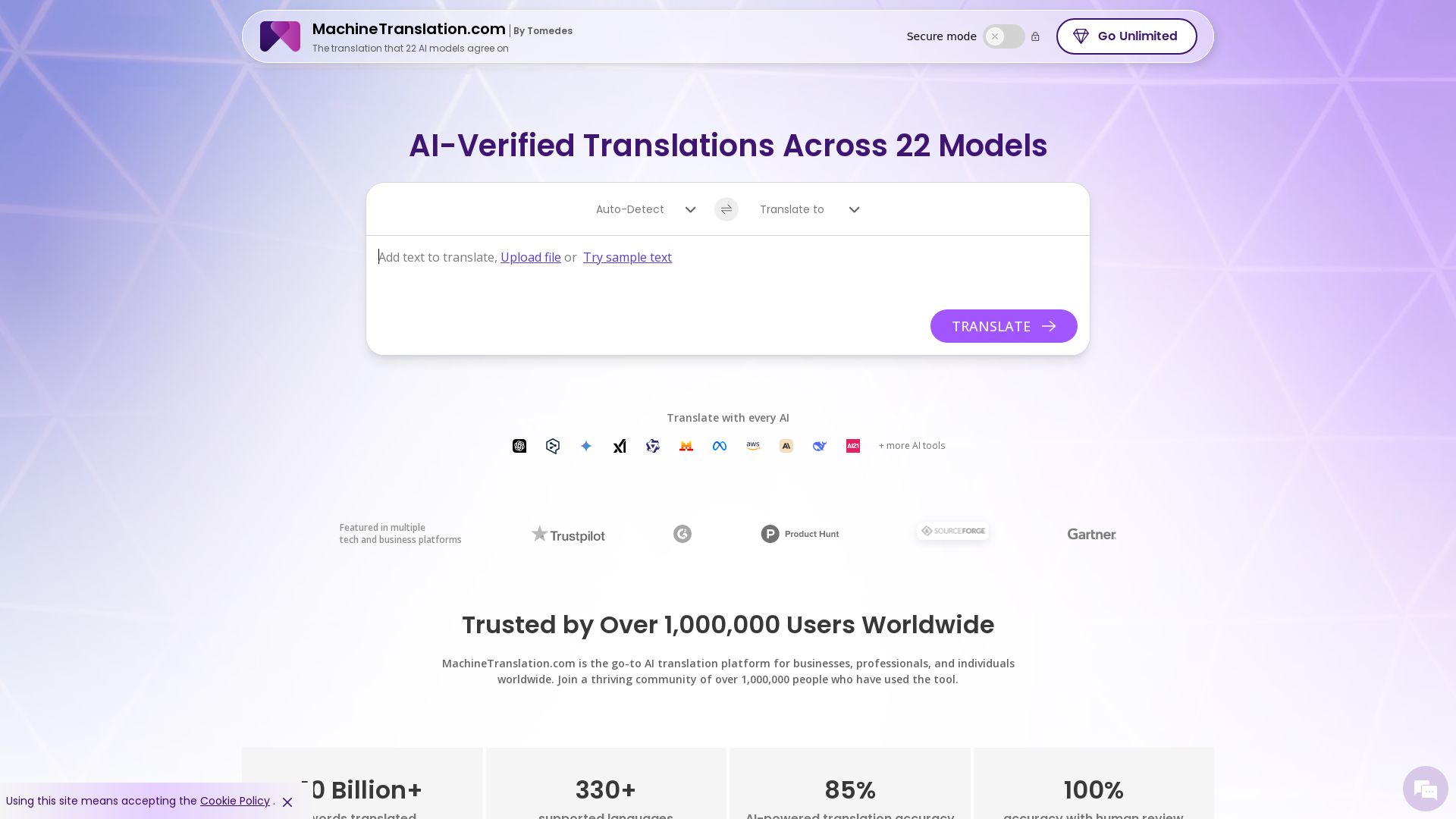1456x819 pixels.
Task: Click the Upload file link
Action: point(530,257)
